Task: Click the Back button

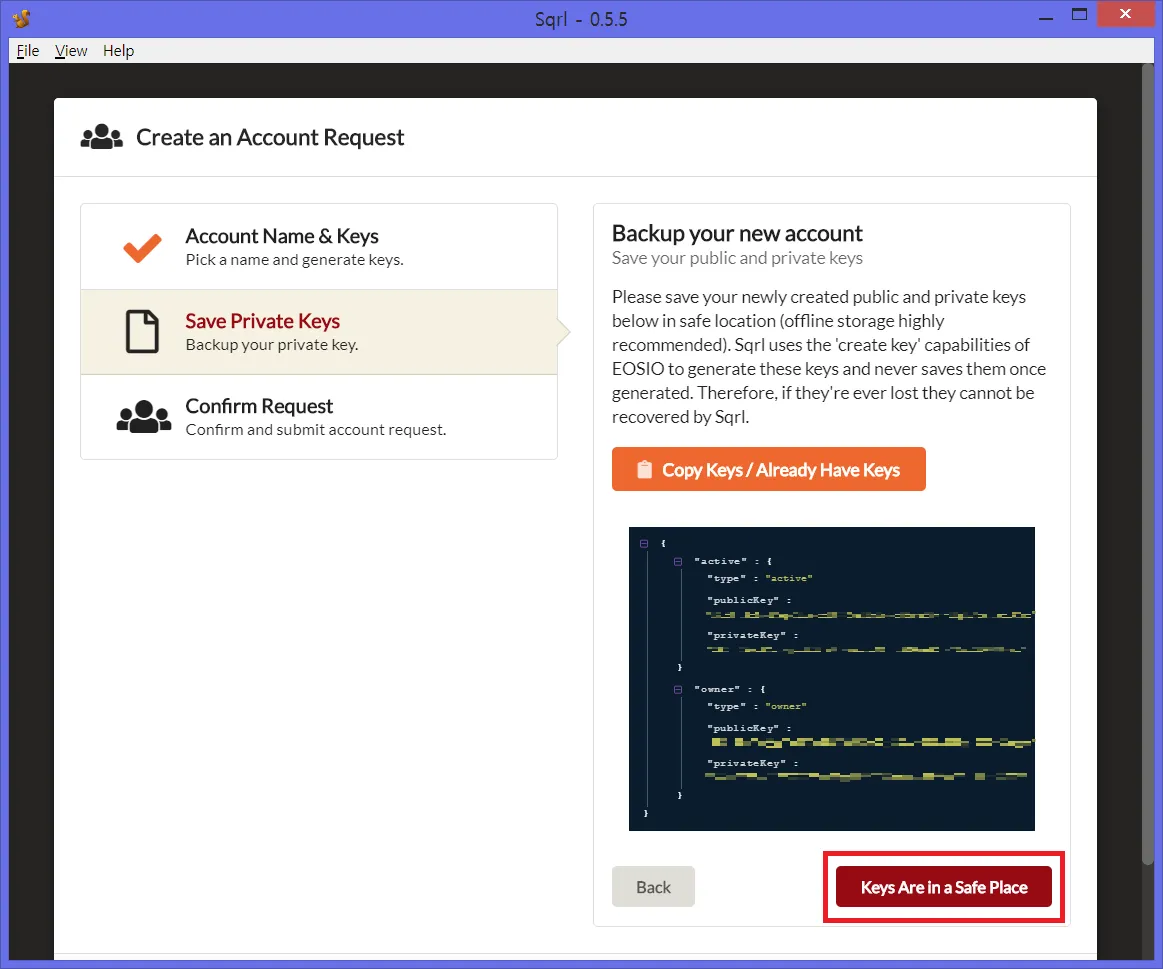Action: [x=653, y=887]
